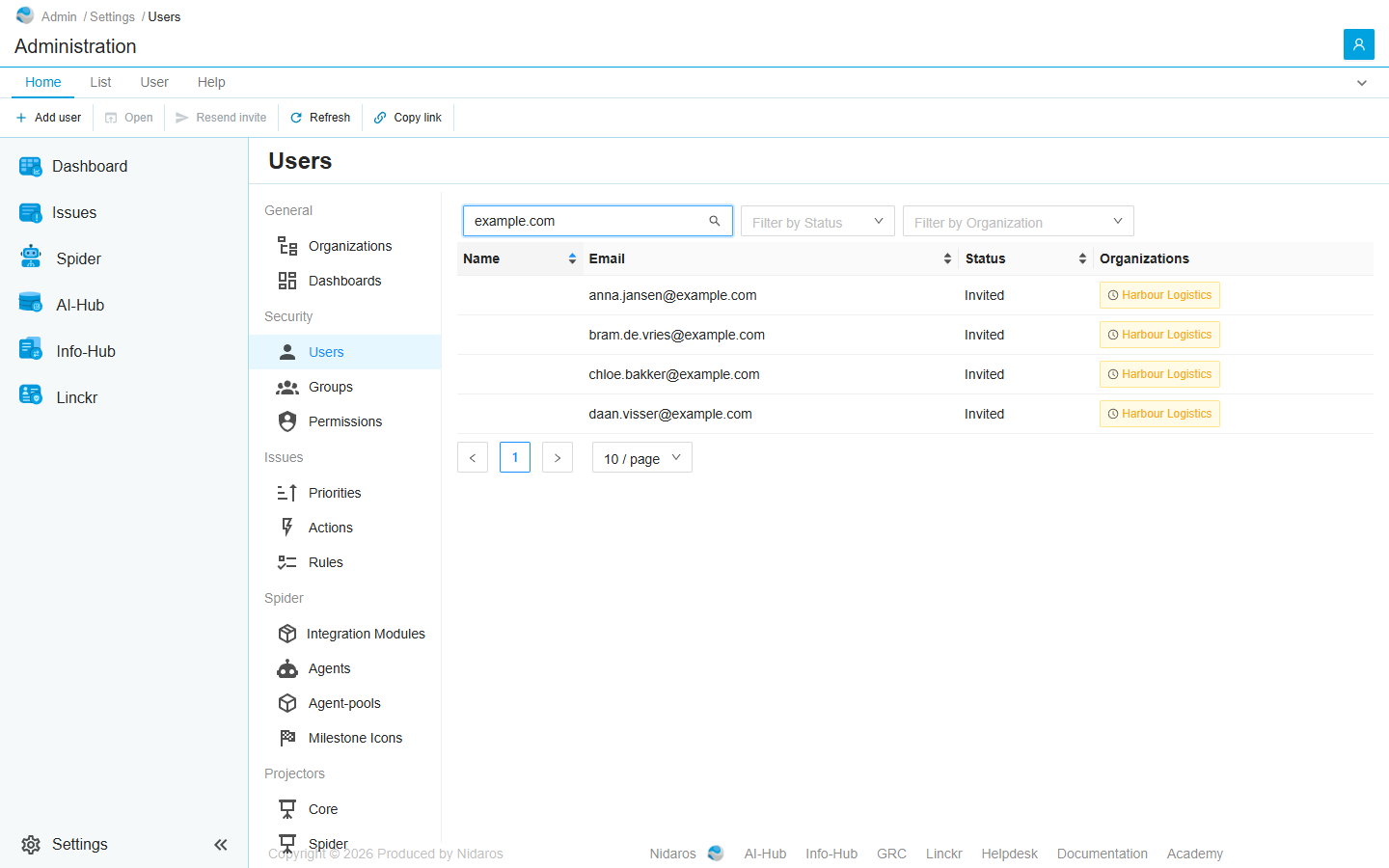This screenshot has height=868, width=1389.
Task: Open the Academy footer link
Action: point(1194,854)
